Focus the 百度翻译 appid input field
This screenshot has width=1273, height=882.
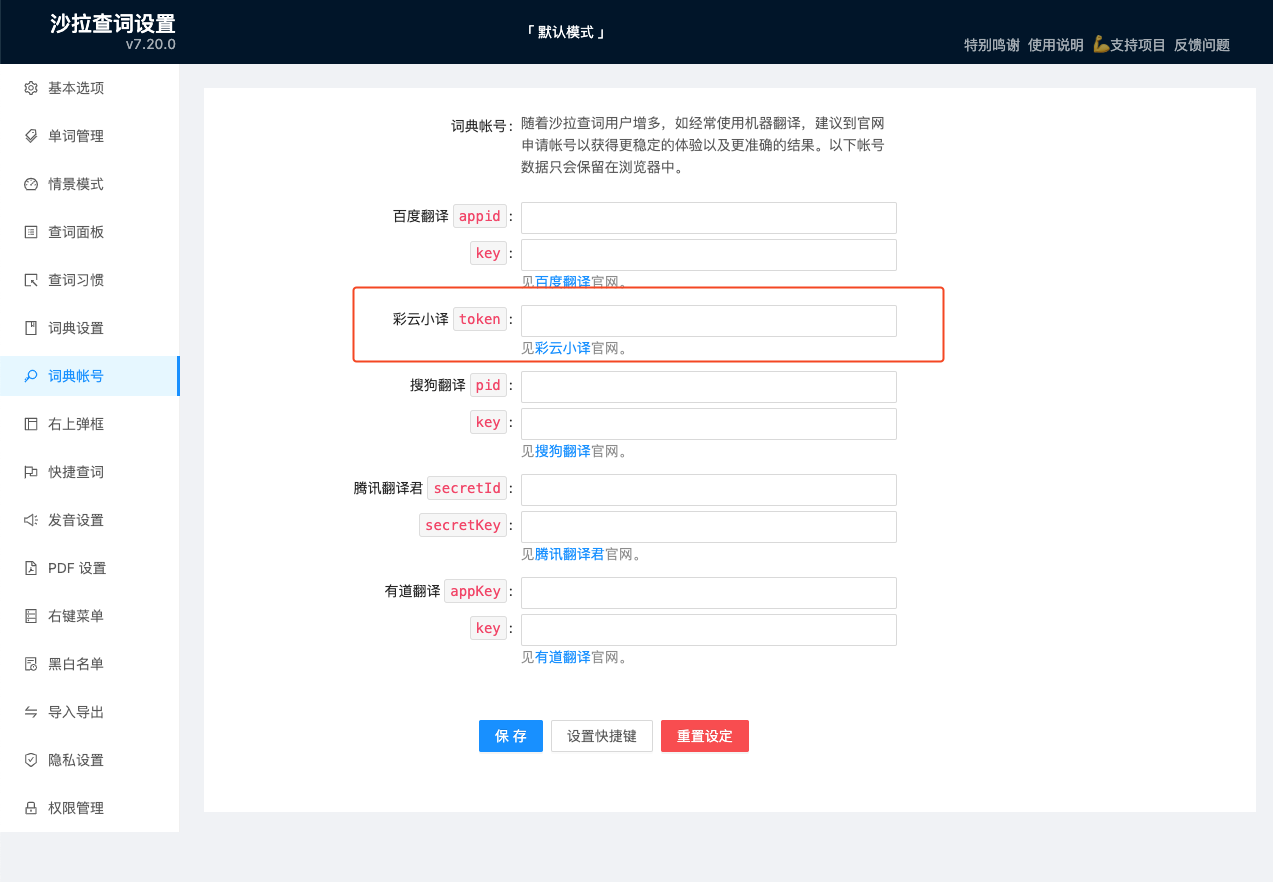(709, 218)
